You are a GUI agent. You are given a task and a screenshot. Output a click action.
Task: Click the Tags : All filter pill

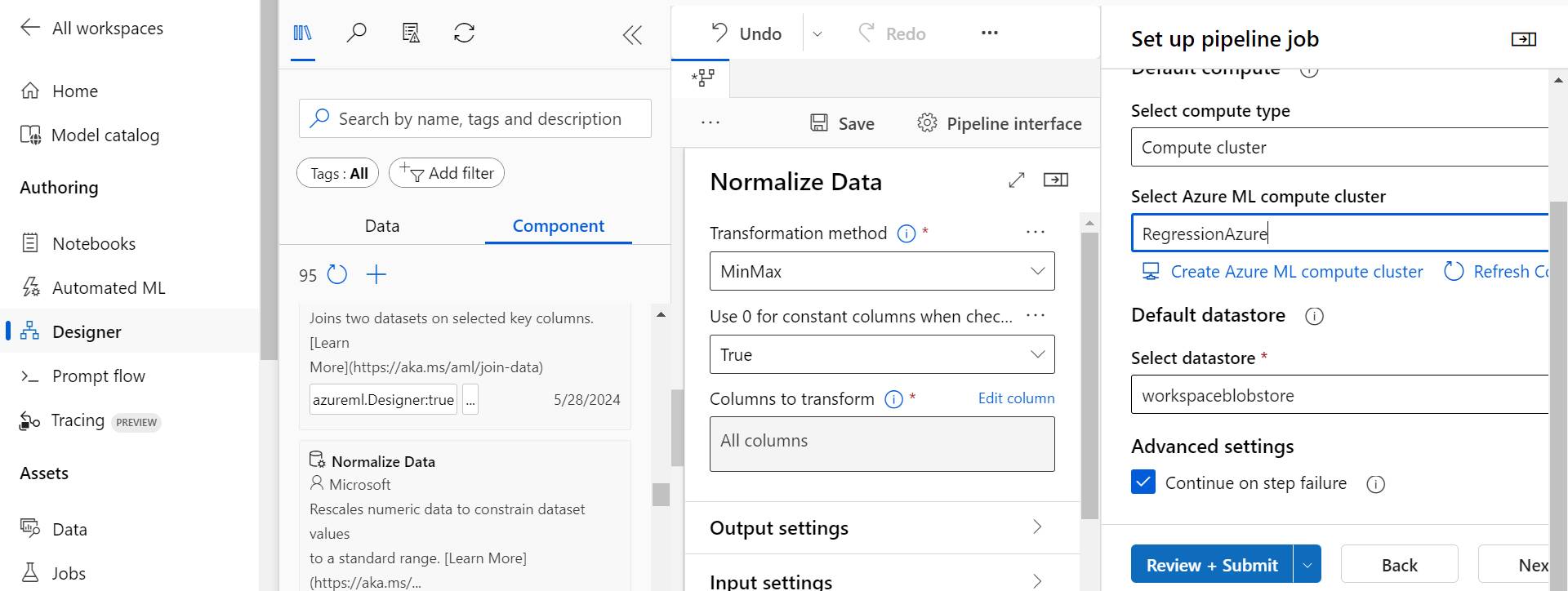click(338, 173)
